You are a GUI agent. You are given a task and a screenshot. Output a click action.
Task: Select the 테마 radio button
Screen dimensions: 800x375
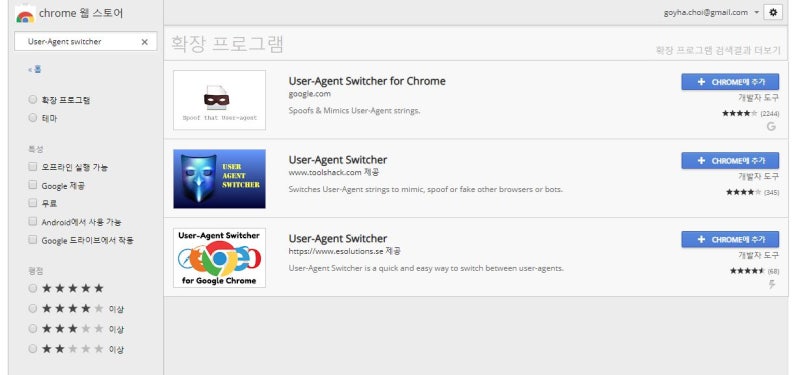pos(33,118)
